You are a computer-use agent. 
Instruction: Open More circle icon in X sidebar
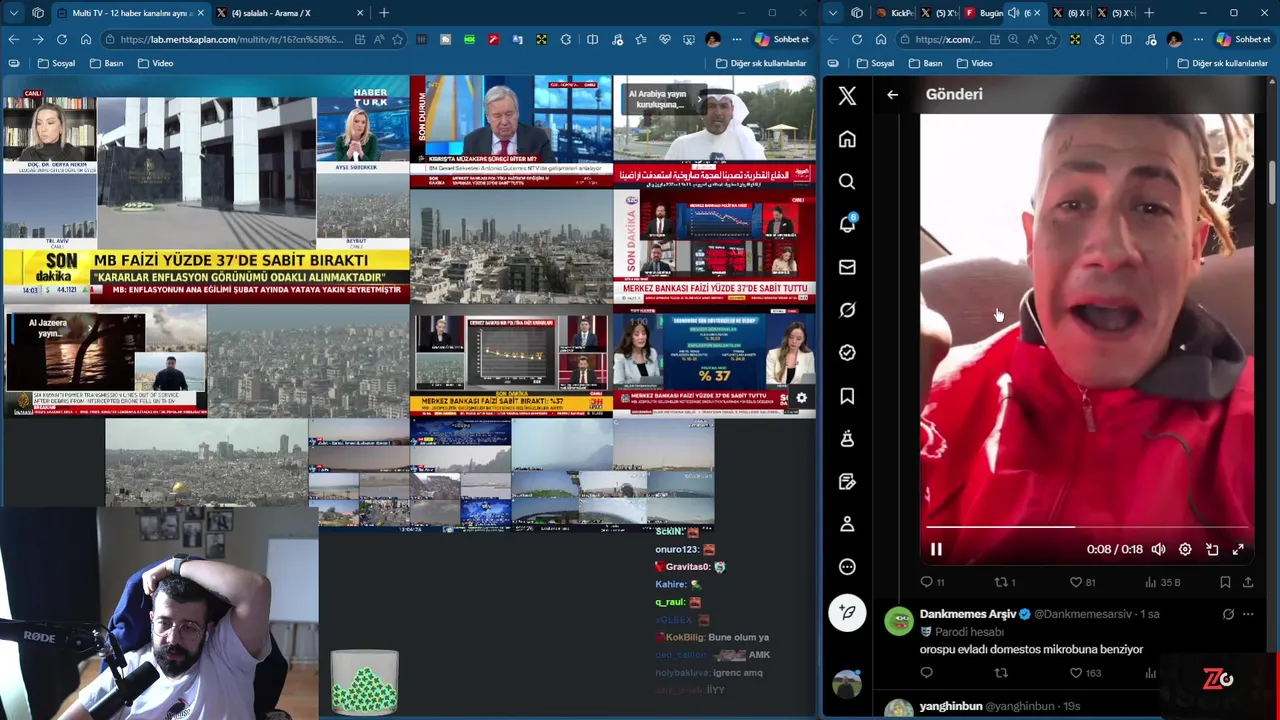(847, 567)
